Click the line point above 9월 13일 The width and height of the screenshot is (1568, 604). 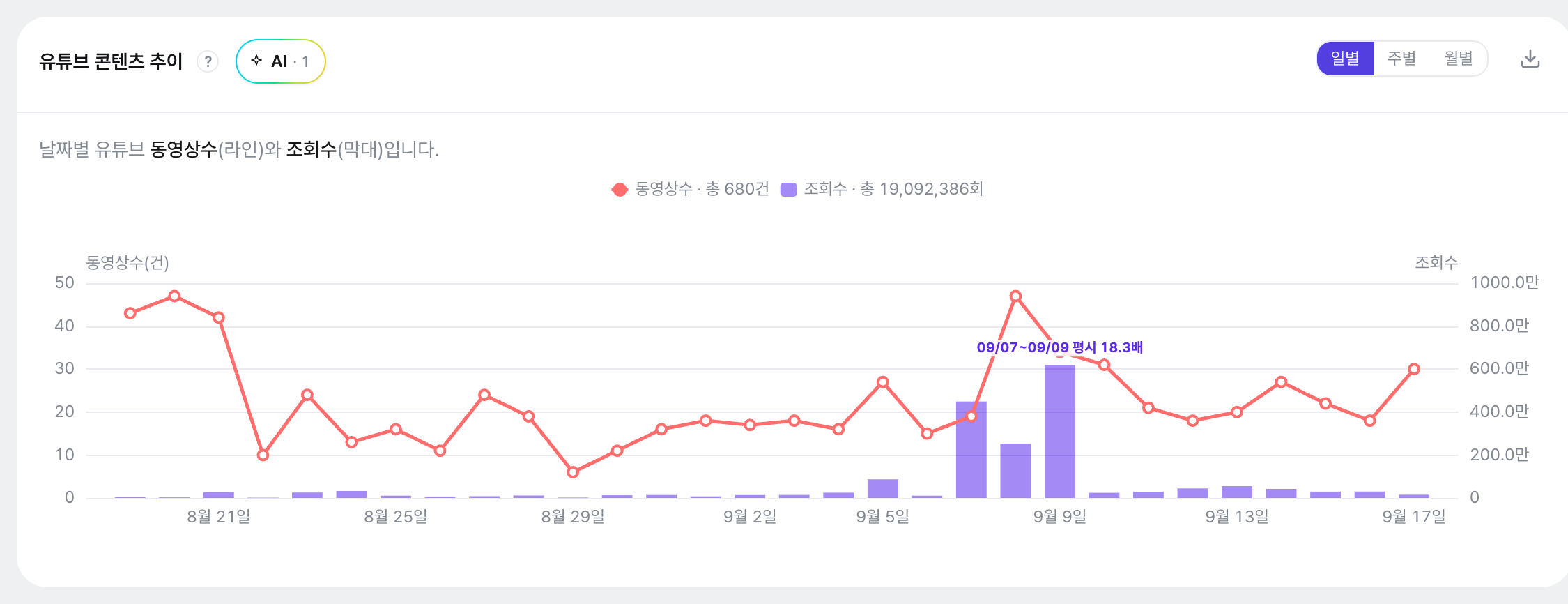point(1237,412)
